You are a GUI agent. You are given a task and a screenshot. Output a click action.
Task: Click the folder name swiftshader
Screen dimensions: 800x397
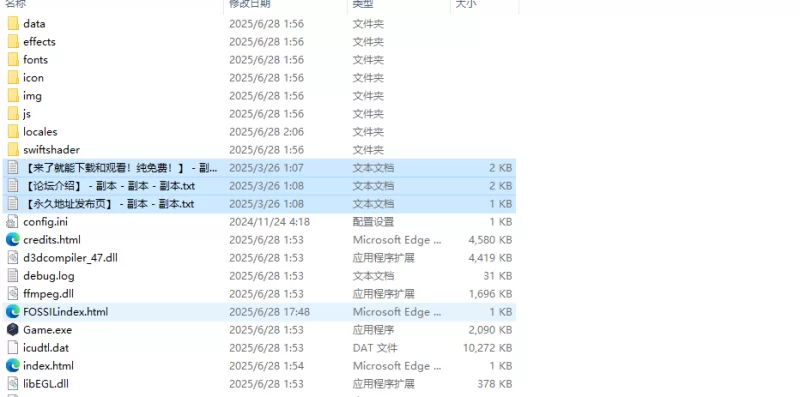point(52,150)
